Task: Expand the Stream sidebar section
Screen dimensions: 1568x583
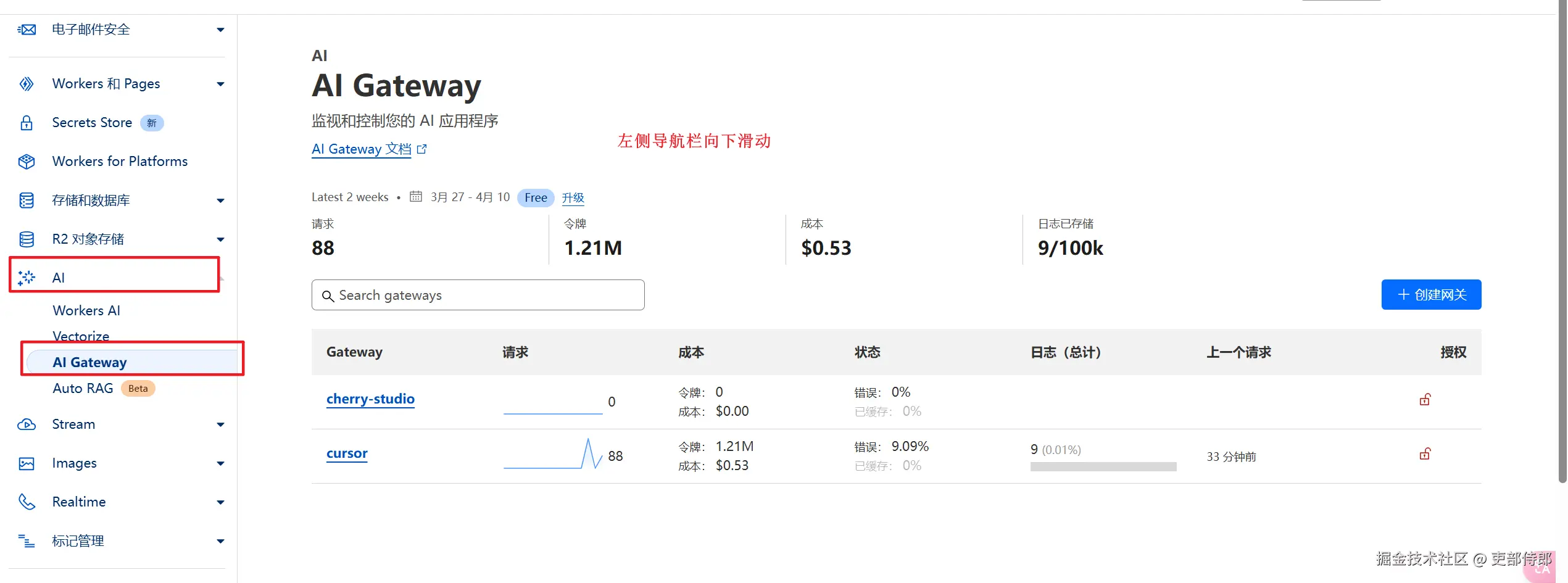Action: coord(220,424)
